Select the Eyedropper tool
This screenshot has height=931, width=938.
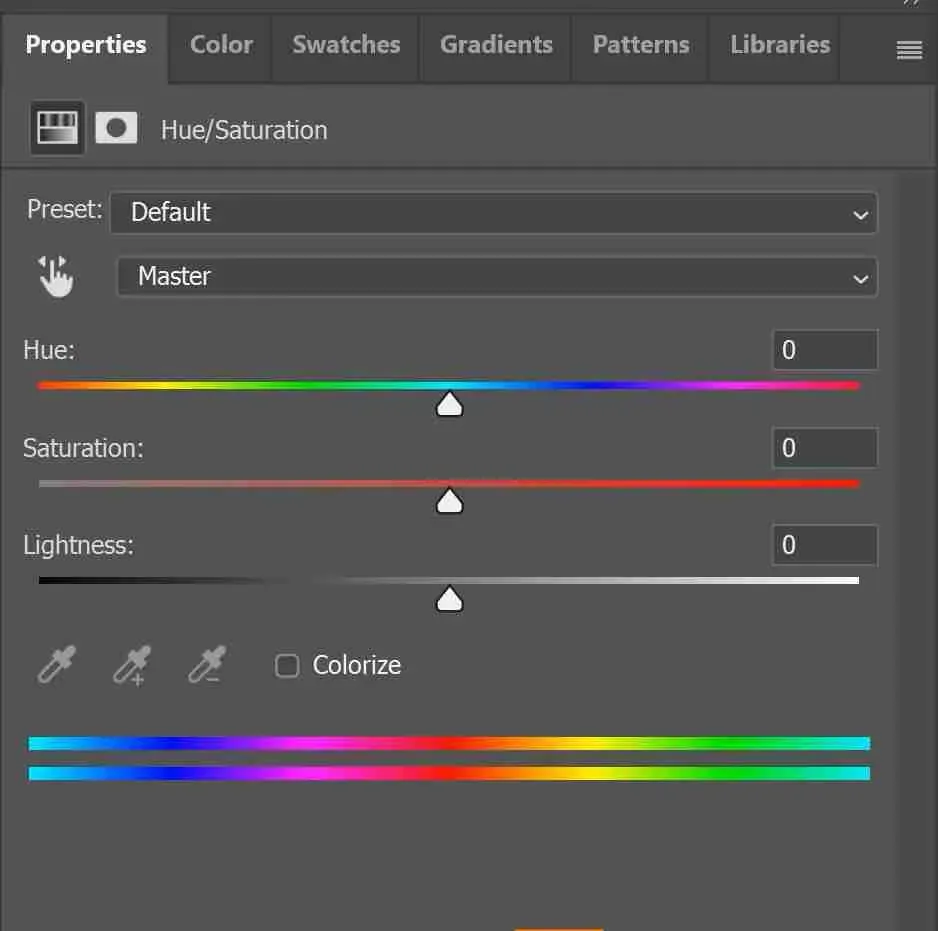tap(56, 665)
